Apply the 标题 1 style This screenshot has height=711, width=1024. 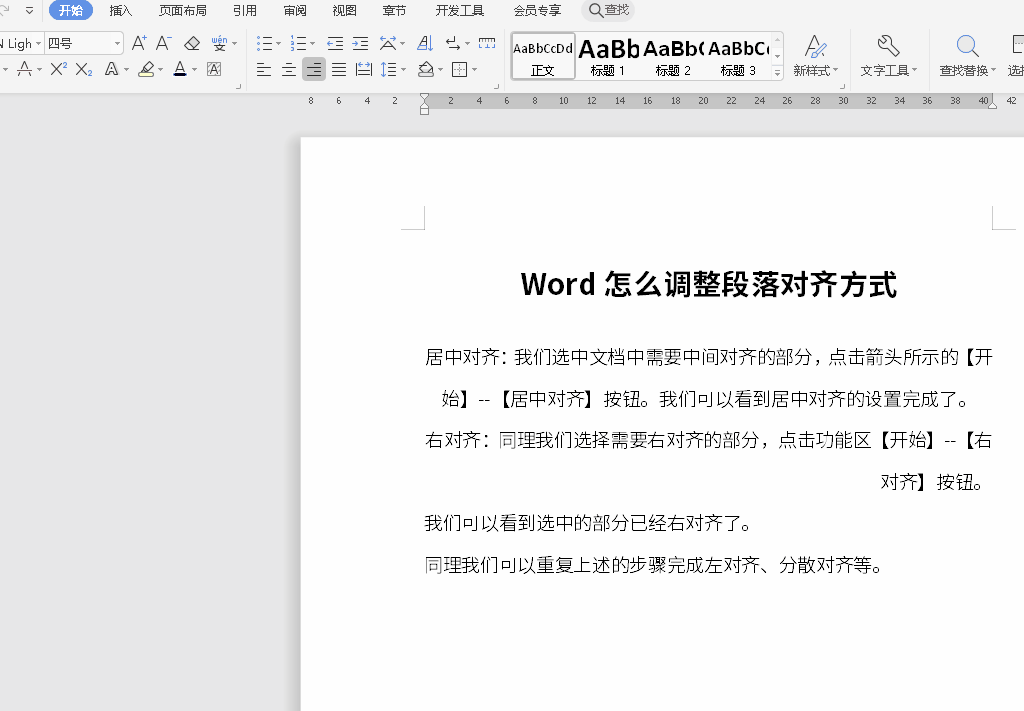click(607, 55)
